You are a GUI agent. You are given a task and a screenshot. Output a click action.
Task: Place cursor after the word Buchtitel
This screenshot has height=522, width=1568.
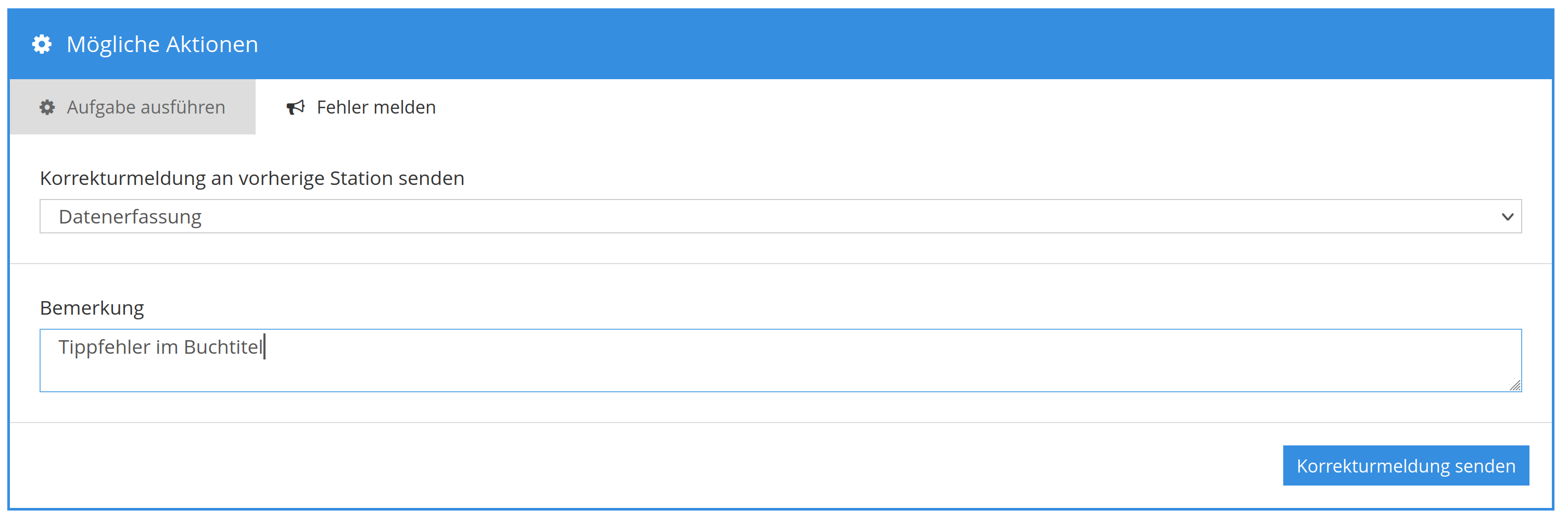pyautogui.click(x=264, y=347)
